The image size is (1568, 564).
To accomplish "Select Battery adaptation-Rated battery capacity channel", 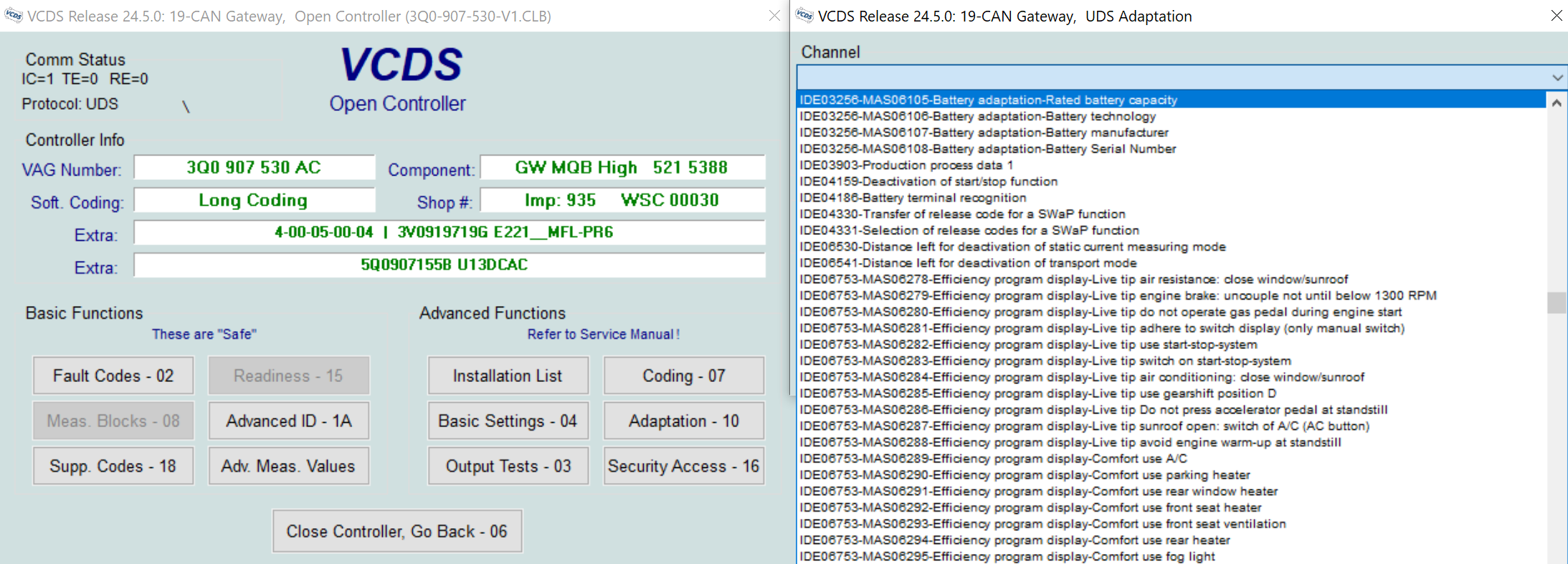I will pyautogui.click(x=1172, y=100).
